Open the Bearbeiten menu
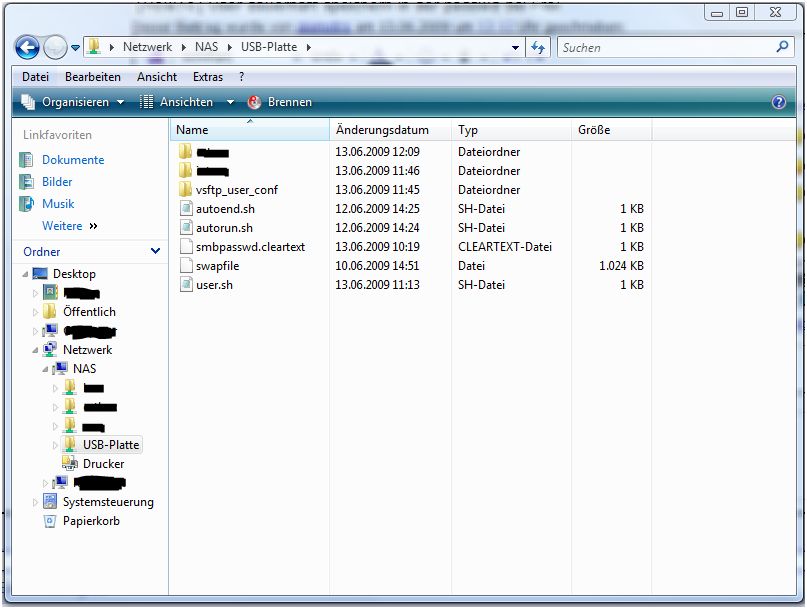The image size is (807, 609). 93,77
